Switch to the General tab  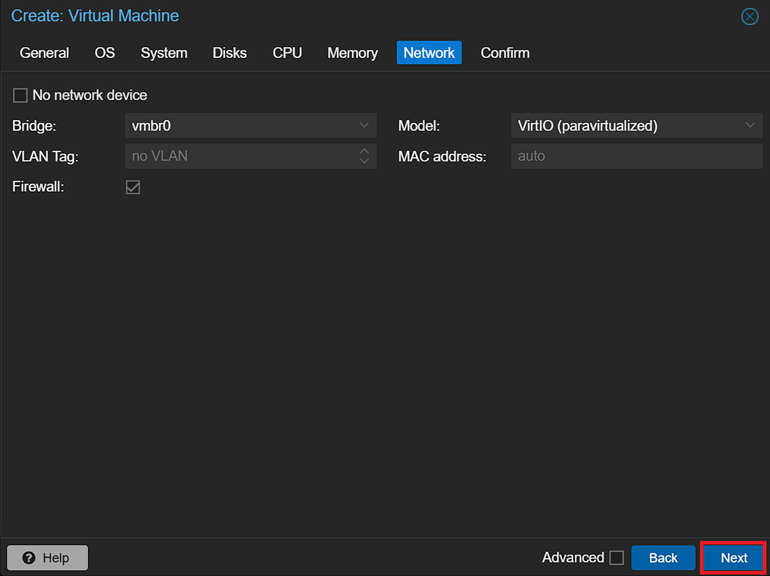44,53
